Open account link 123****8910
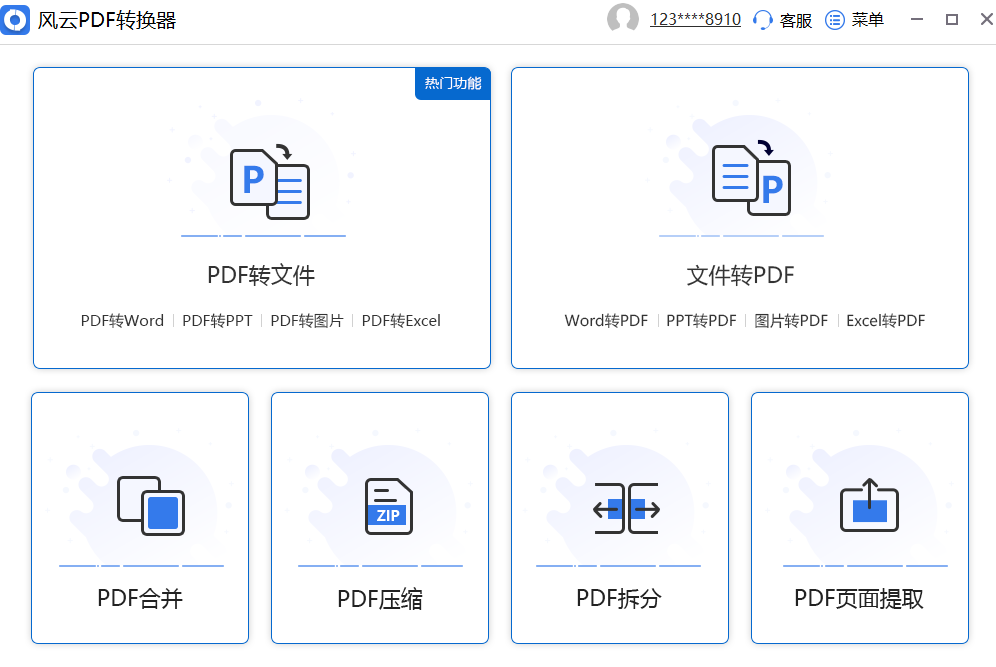This screenshot has width=996, height=667. click(x=695, y=20)
